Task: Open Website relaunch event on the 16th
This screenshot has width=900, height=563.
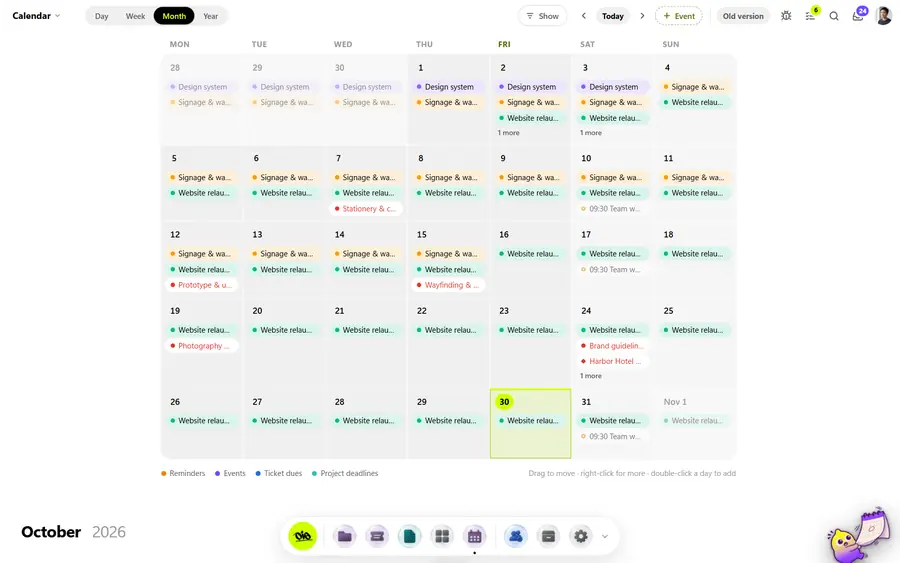Action: [x=531, y=254]
